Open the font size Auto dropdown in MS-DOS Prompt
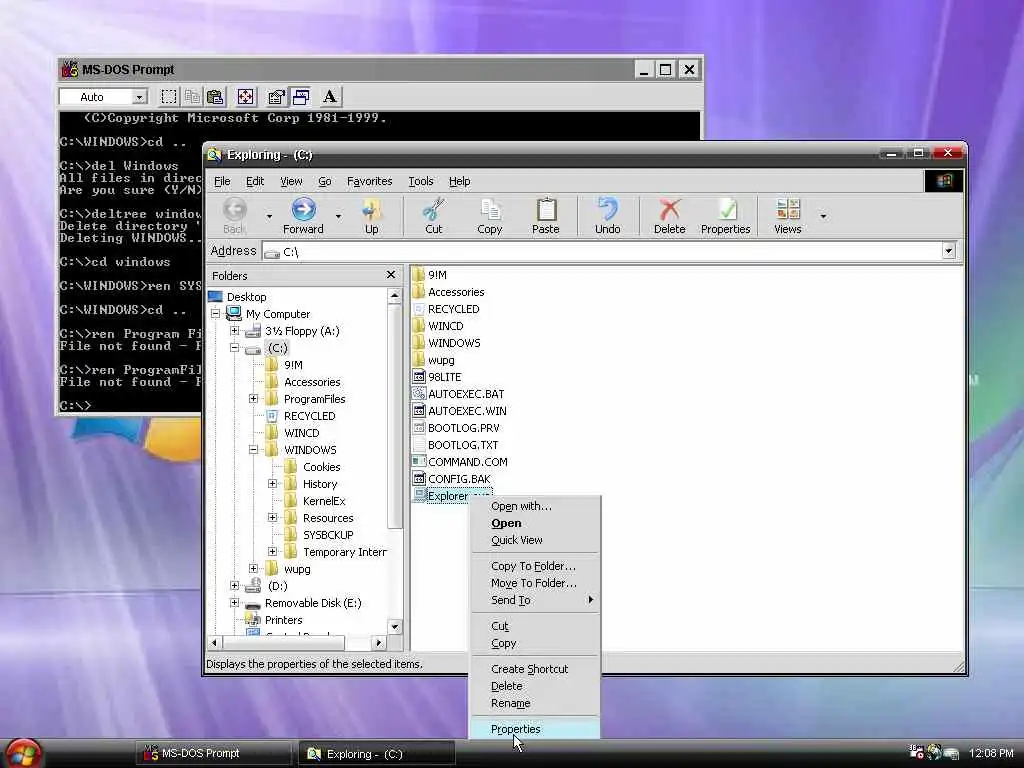 139,97
